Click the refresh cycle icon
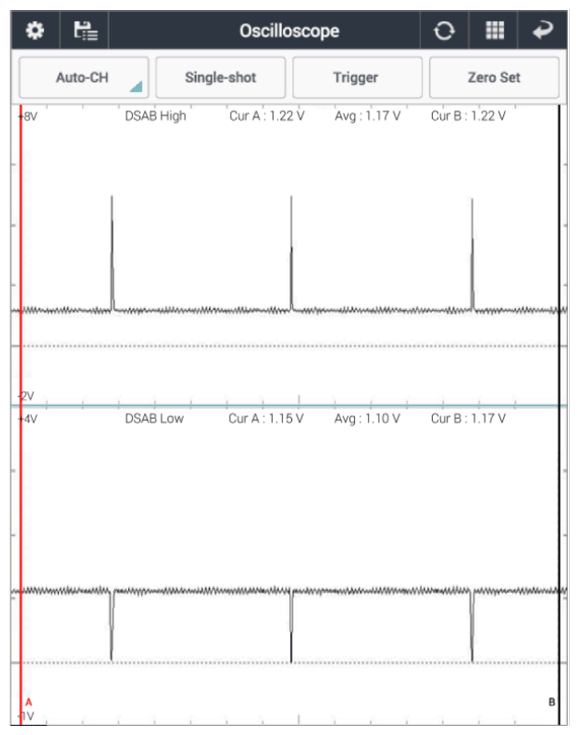Screen dimensions: 579x735 click(x=444, y=31)
